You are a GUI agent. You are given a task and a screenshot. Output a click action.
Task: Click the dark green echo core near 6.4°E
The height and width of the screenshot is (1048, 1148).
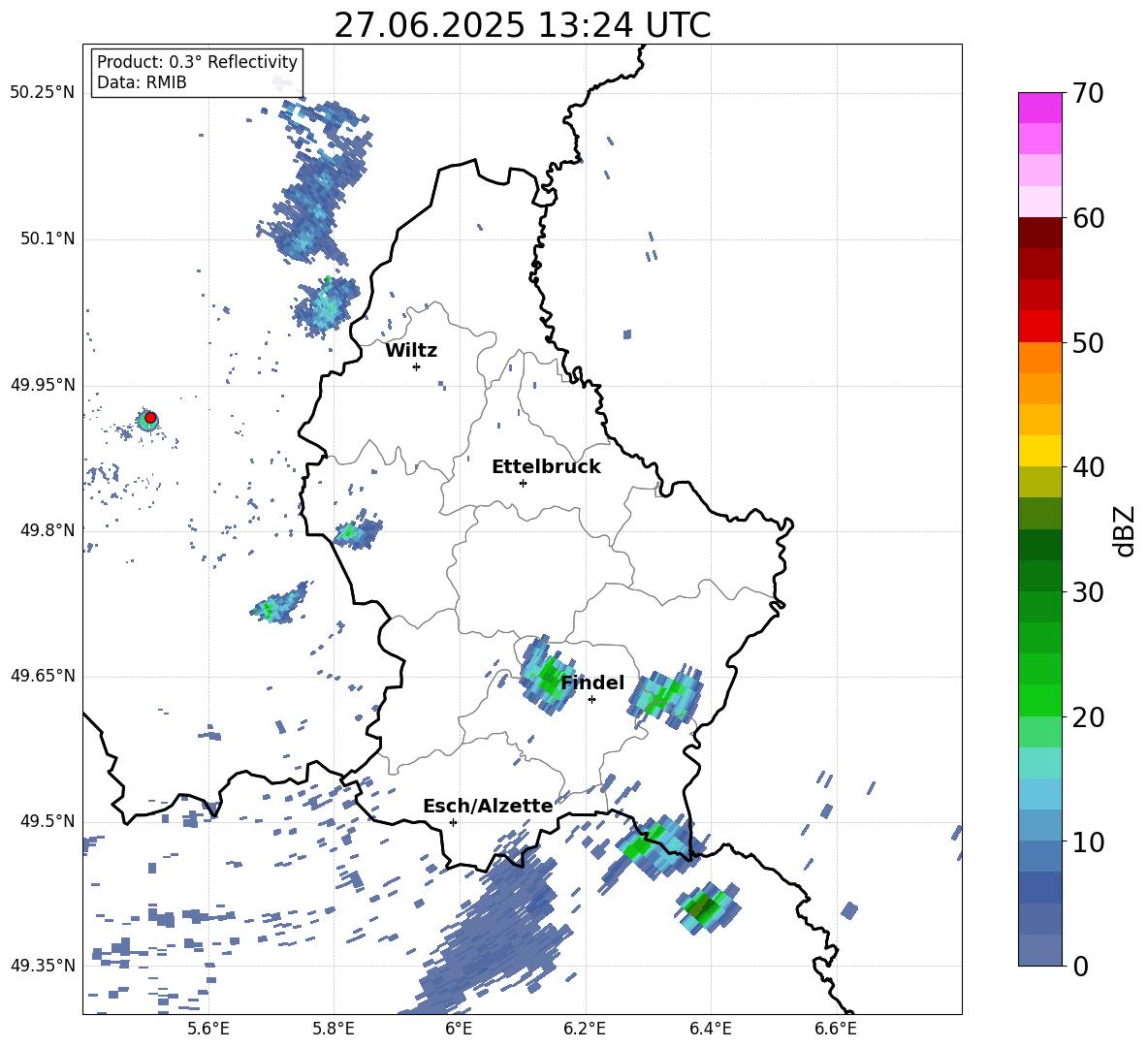[703, 907]
